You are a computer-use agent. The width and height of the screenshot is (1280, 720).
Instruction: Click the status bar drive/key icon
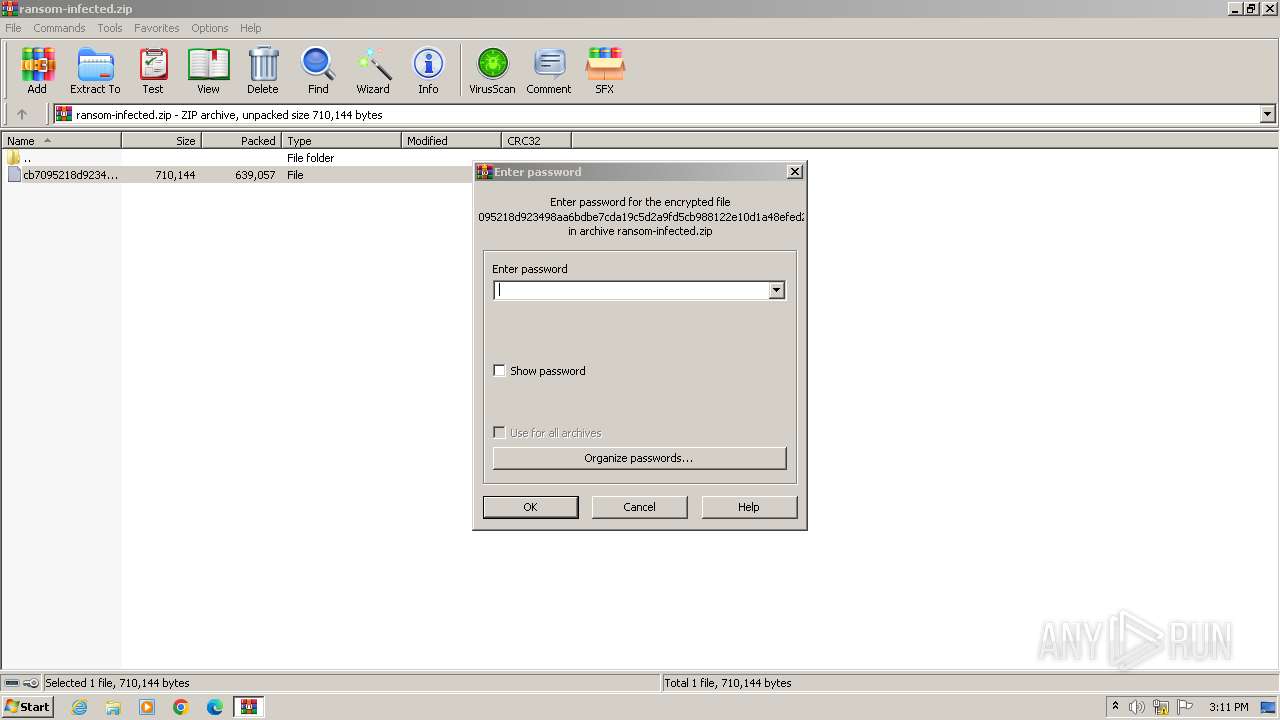21,683
